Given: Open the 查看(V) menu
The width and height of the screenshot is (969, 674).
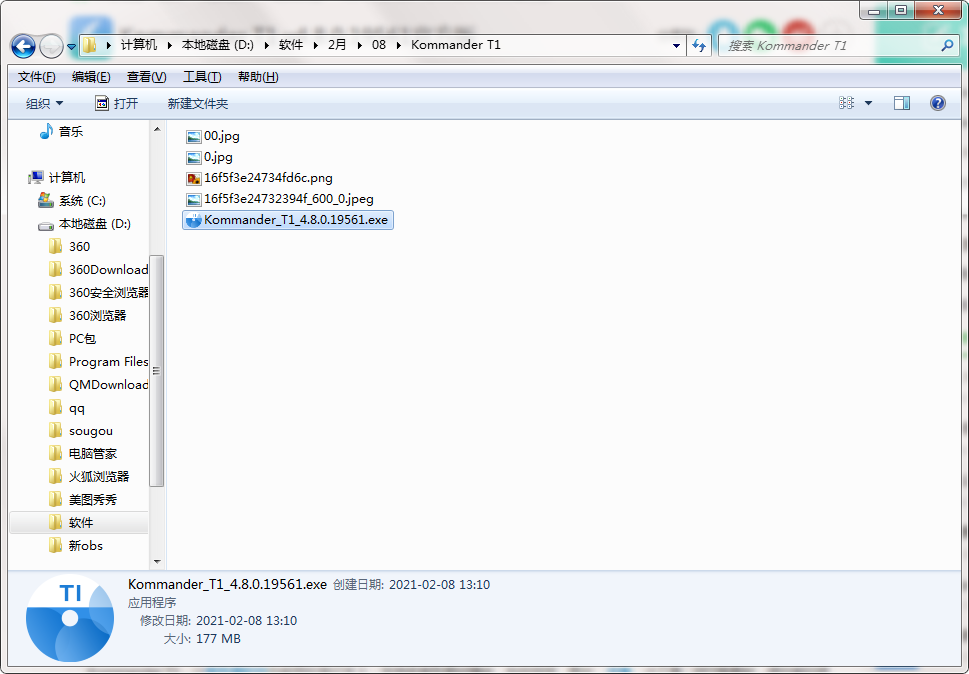Looking at the screenshot, I should point(146,77).
